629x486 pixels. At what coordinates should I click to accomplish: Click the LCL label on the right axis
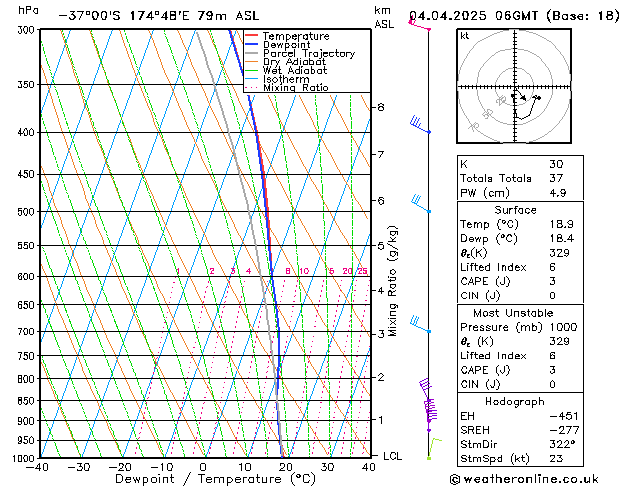pos(393,456)
